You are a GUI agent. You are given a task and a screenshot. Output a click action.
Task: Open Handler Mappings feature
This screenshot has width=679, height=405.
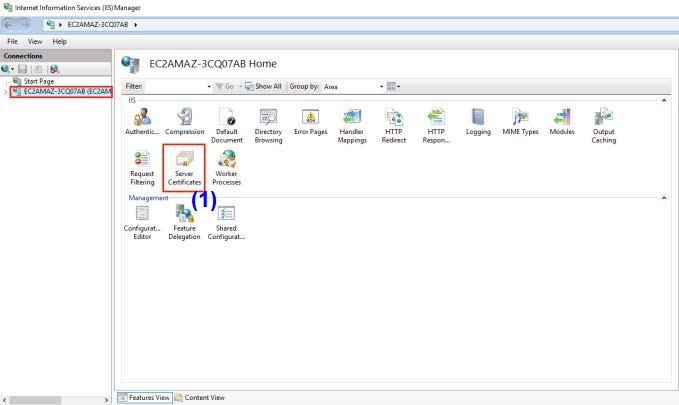pyautogui.click(x=352, y=126)
